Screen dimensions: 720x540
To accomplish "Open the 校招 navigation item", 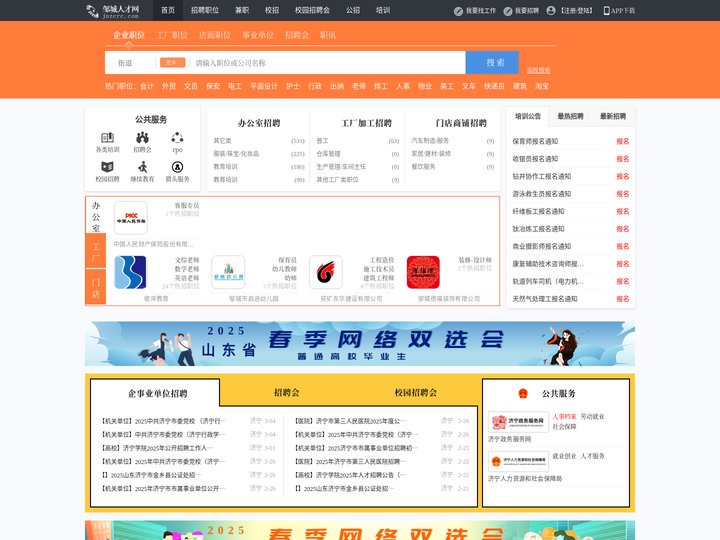I will pyautogui.click(x=272, y=10).
